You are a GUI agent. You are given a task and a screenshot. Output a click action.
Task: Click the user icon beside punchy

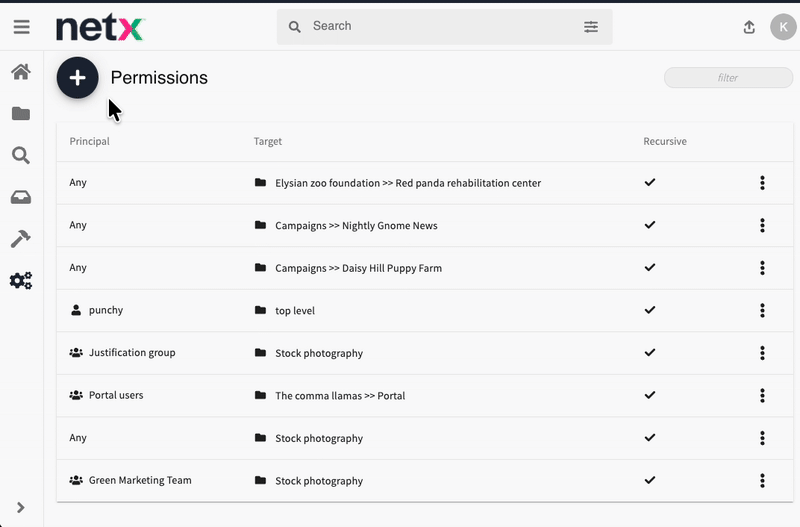[x=76, y=310]
